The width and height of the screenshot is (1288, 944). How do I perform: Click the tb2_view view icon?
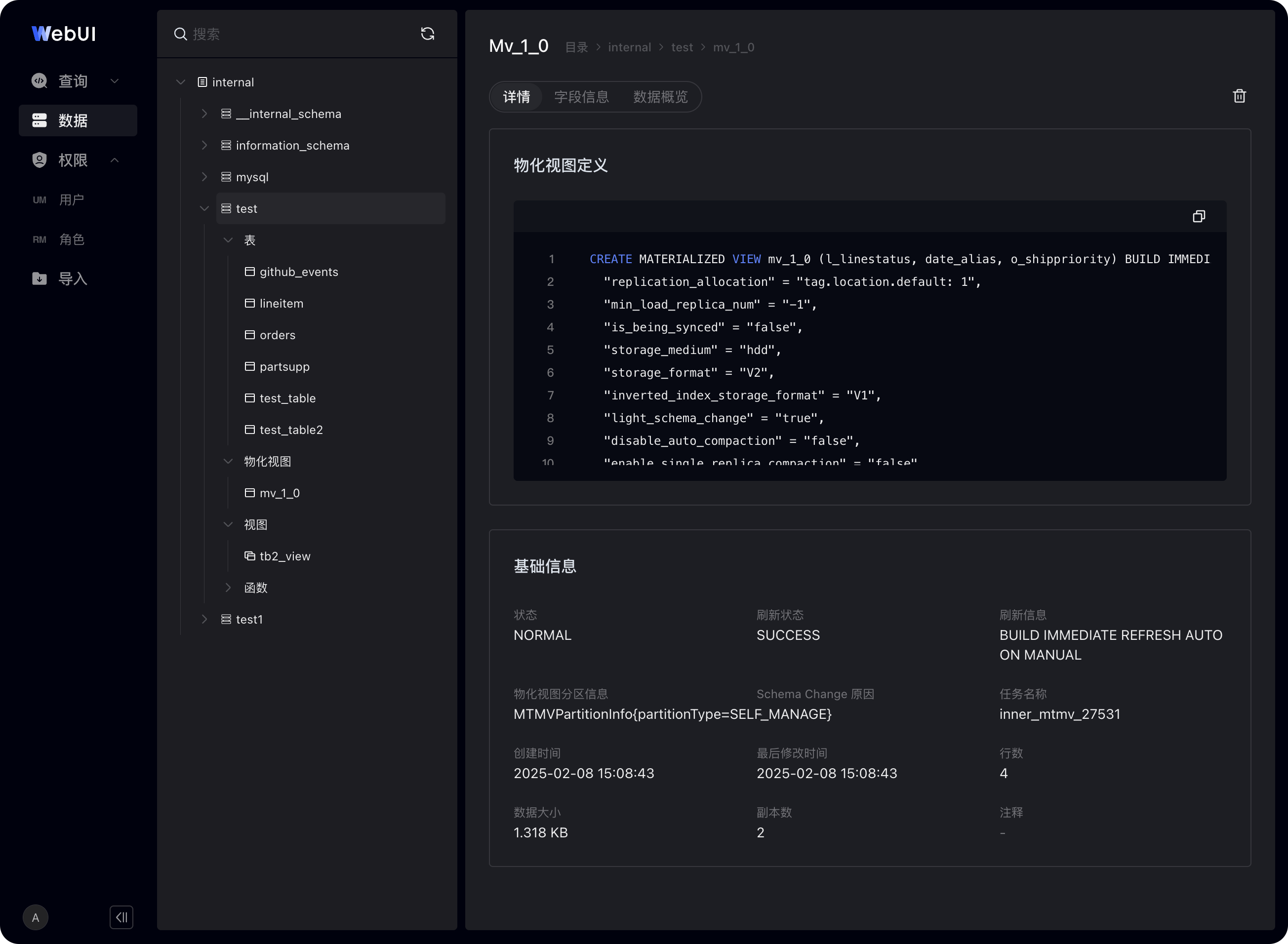click(250, 555)
